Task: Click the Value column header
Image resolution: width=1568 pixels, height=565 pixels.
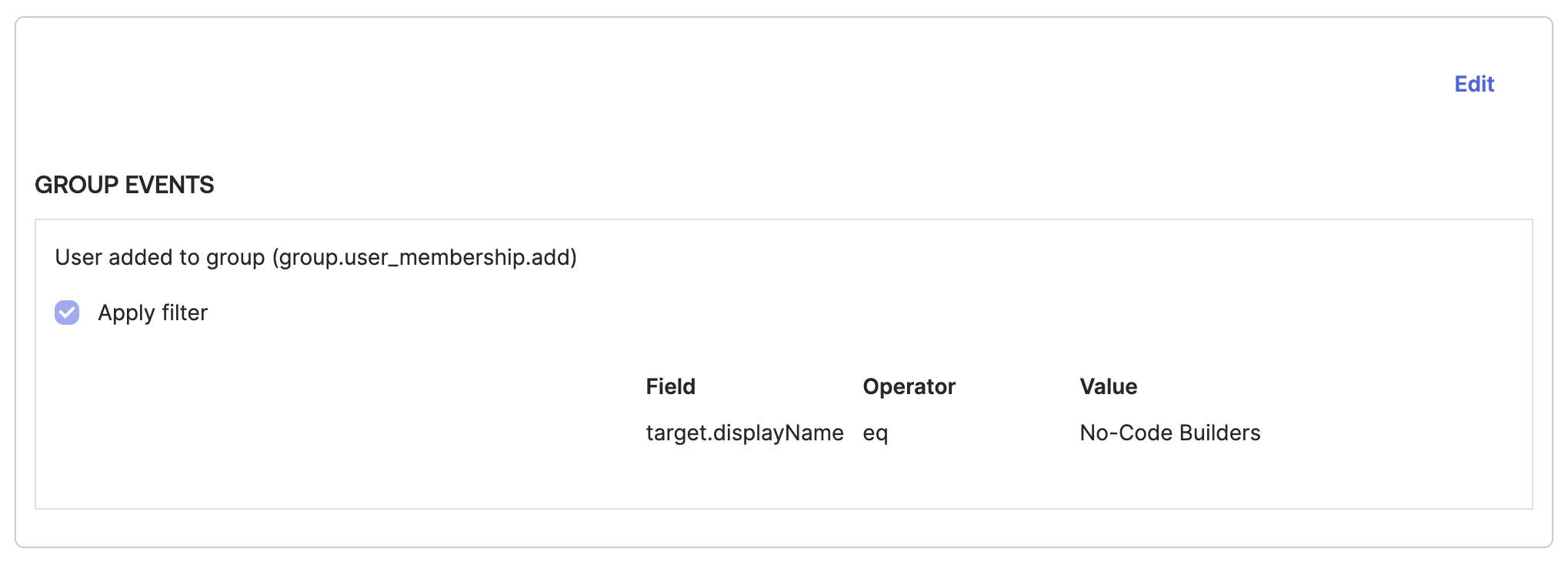Action: 1109,386
